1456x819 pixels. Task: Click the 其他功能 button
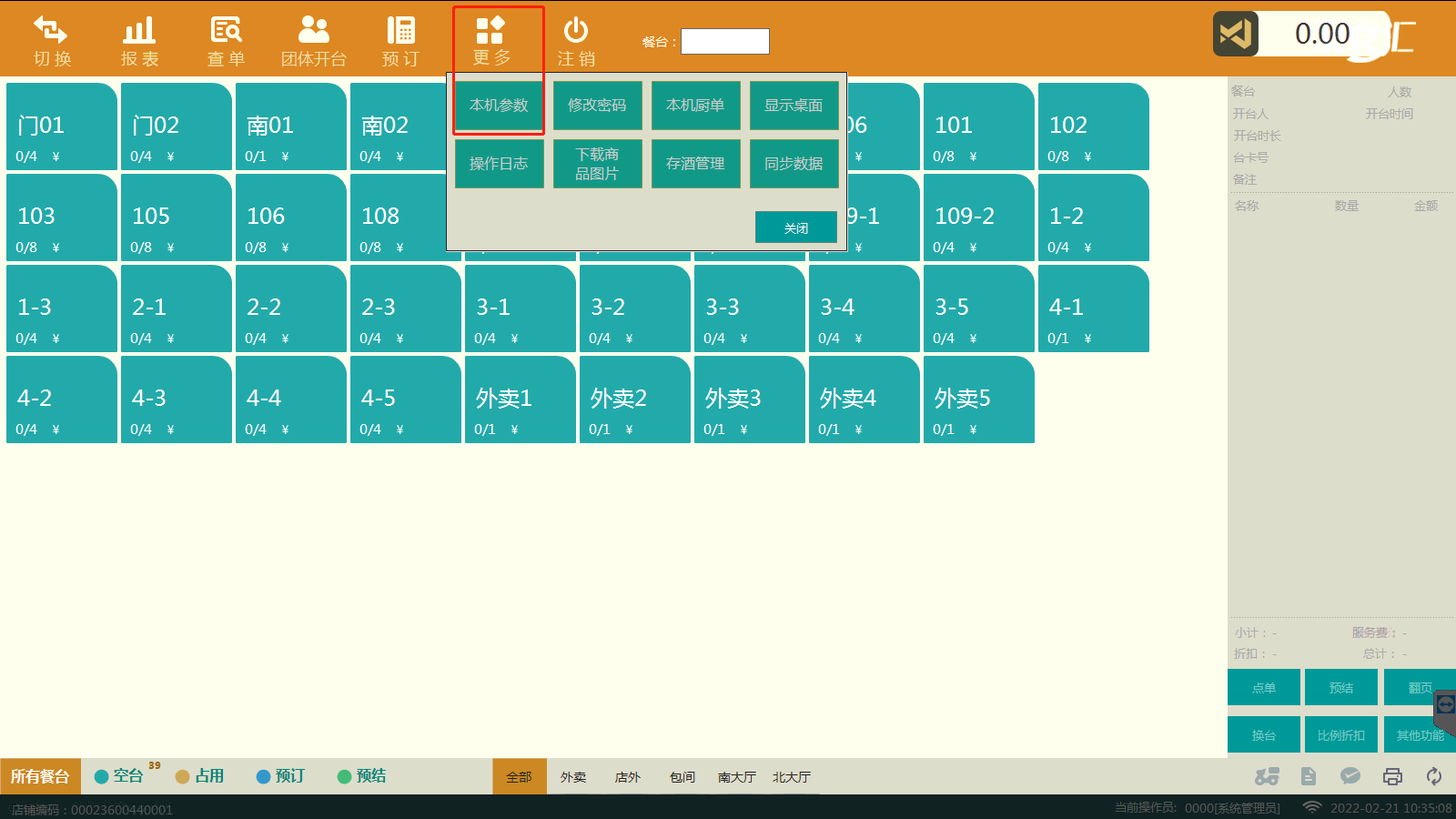pyautogui.click(x=1420, y=734)
